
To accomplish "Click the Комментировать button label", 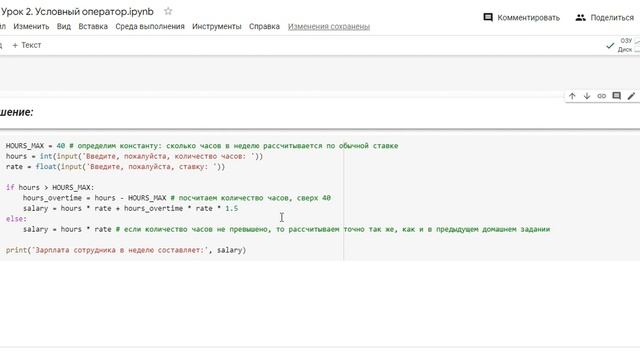I will pos(529,18).
